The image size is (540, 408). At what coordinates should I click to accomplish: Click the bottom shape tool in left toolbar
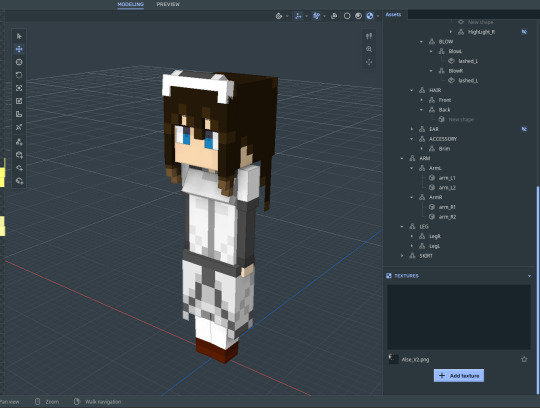19,180
